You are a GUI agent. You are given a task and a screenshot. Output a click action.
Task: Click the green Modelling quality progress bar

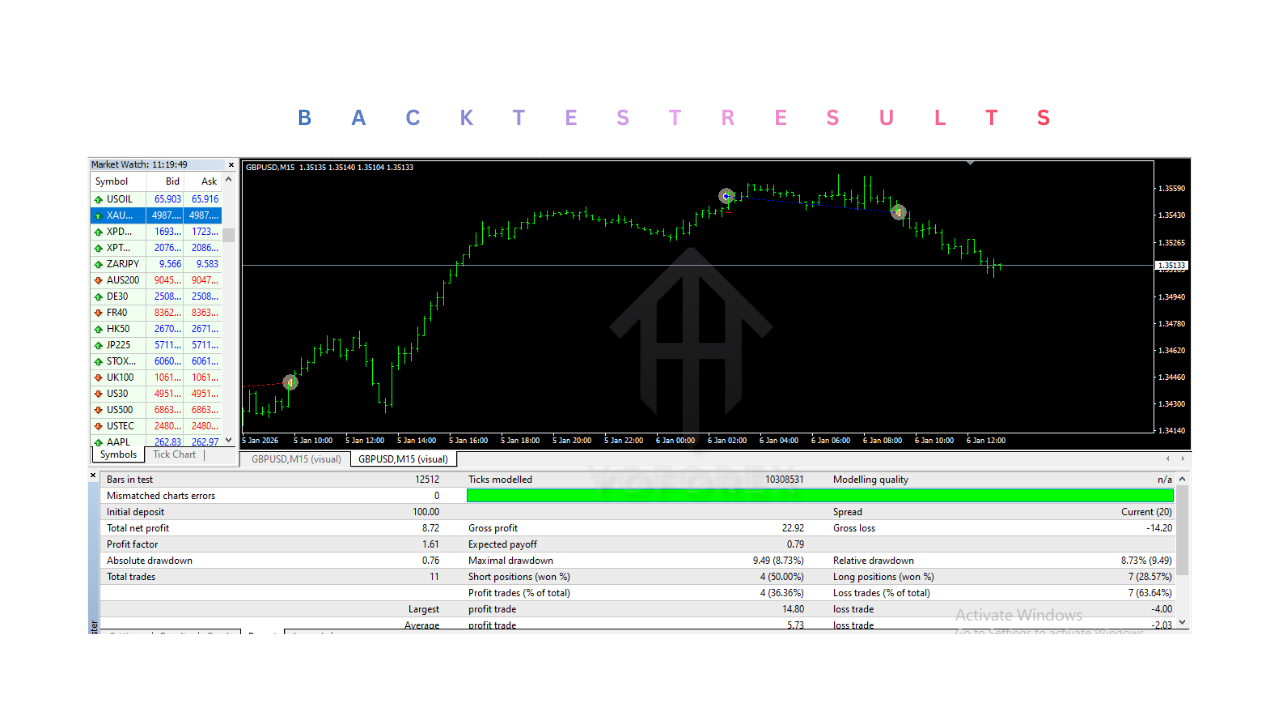click(x=820, y=495)
